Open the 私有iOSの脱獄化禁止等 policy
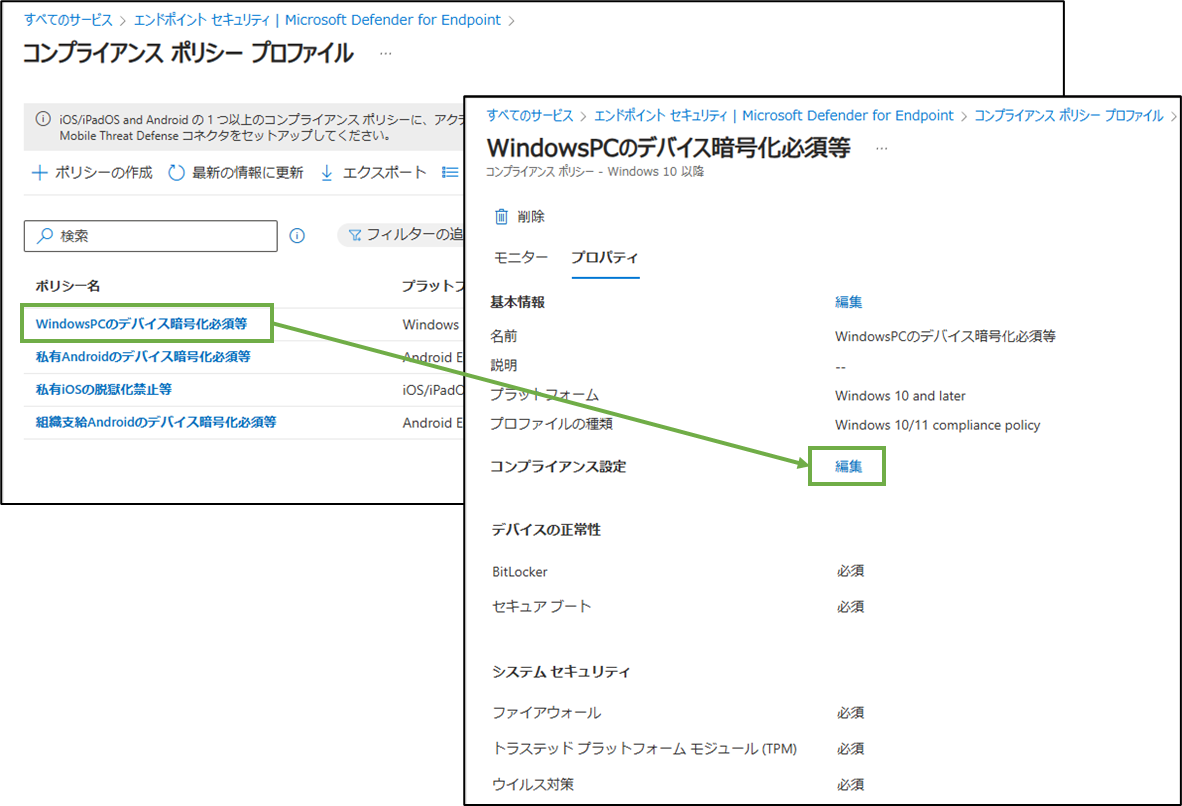Viewport: 1182px width, 806px height. click(x=104, y=390)
